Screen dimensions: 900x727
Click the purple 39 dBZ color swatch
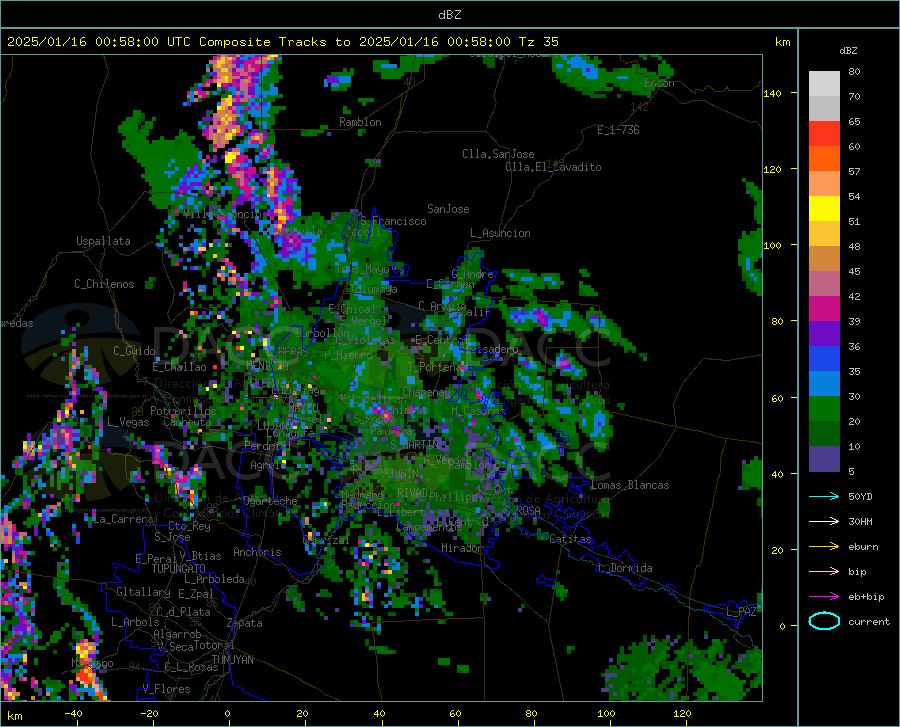click(824, 333)
